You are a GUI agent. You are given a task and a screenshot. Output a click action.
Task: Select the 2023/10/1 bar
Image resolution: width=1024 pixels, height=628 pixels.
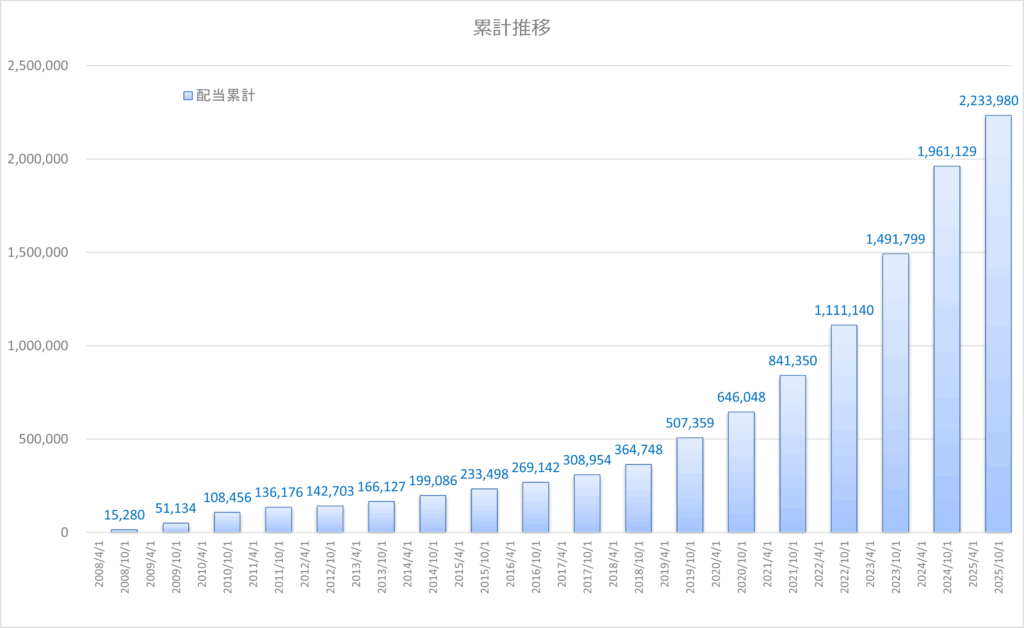895,395
